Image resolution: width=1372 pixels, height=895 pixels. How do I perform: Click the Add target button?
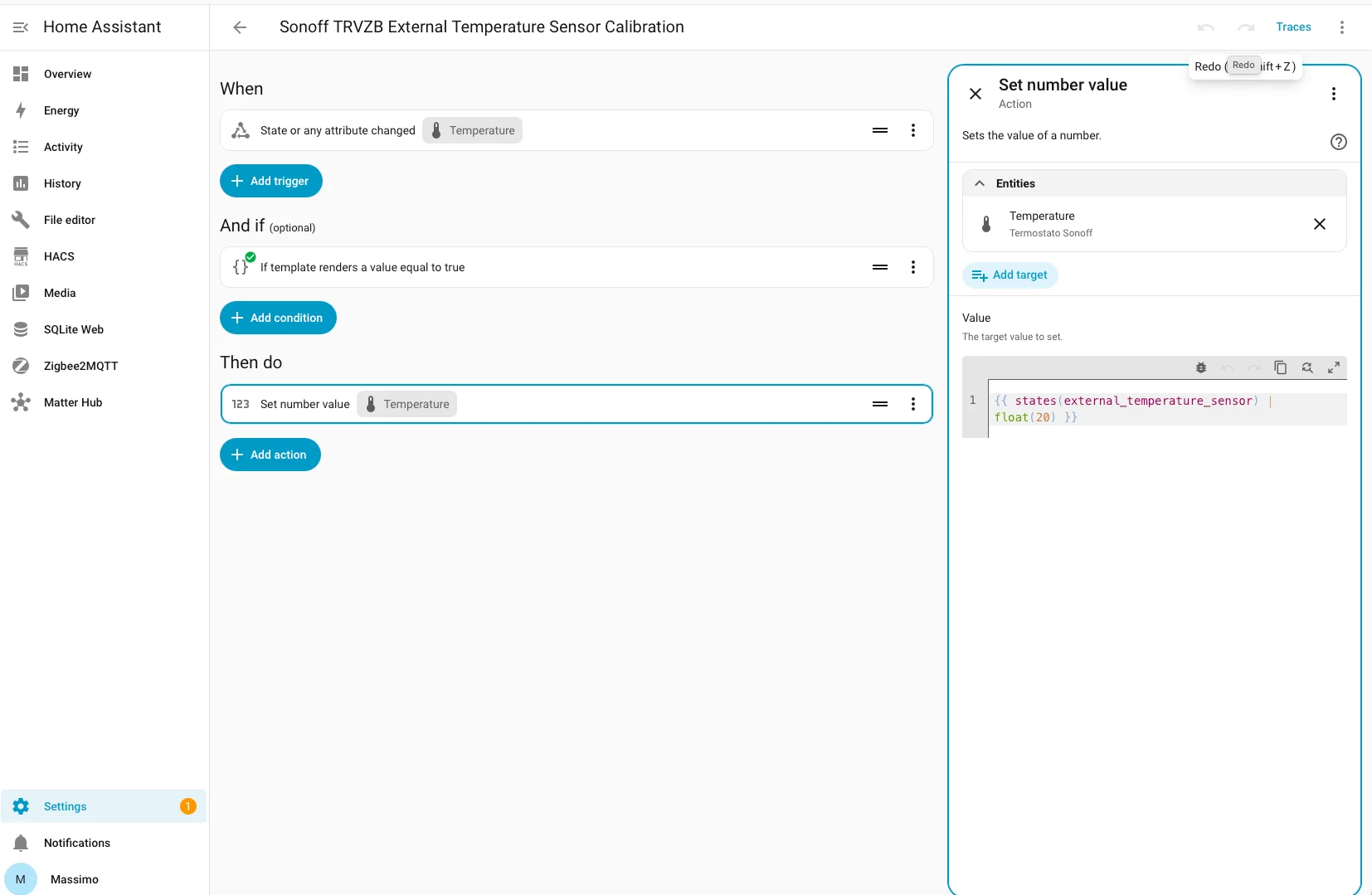coord(1010,275)
